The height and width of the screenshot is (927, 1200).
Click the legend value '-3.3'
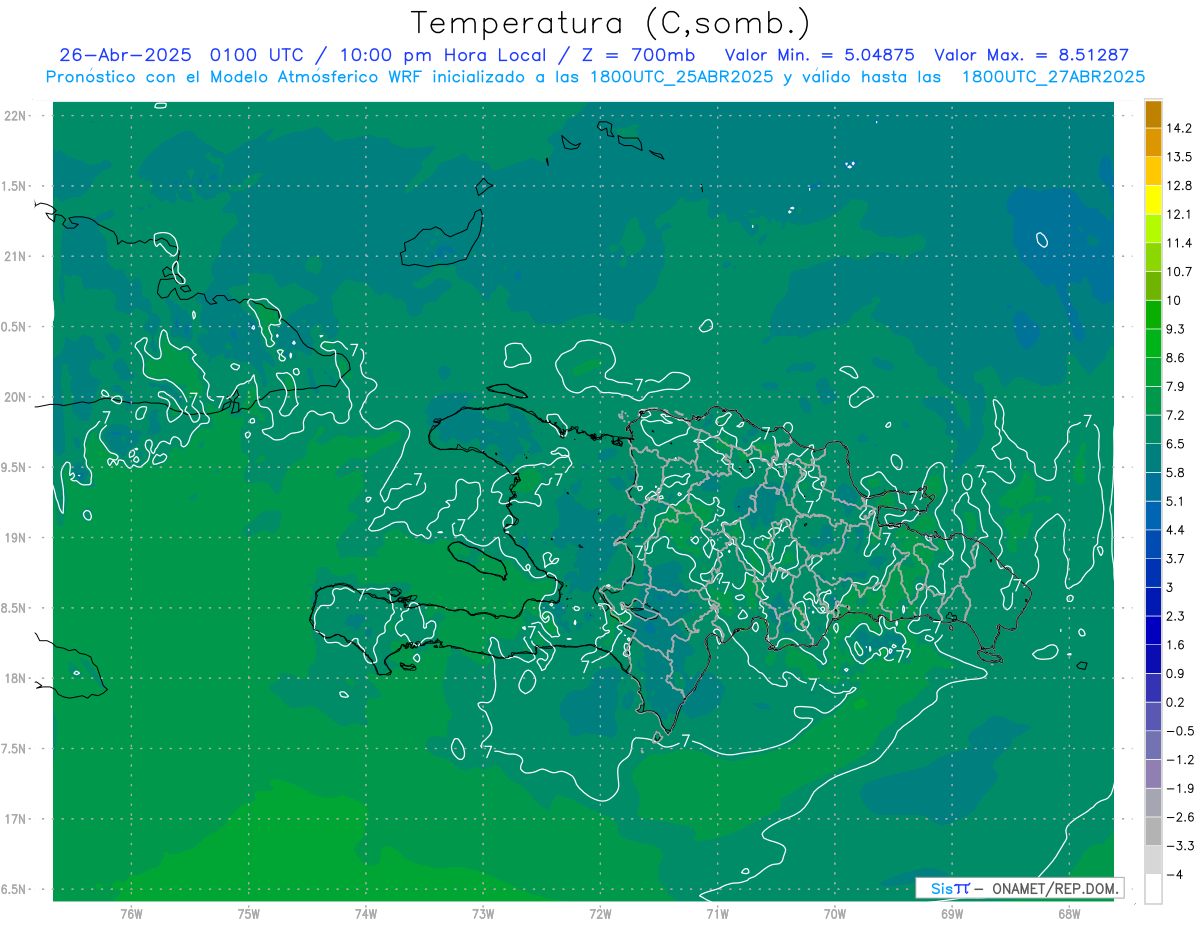1178,846
